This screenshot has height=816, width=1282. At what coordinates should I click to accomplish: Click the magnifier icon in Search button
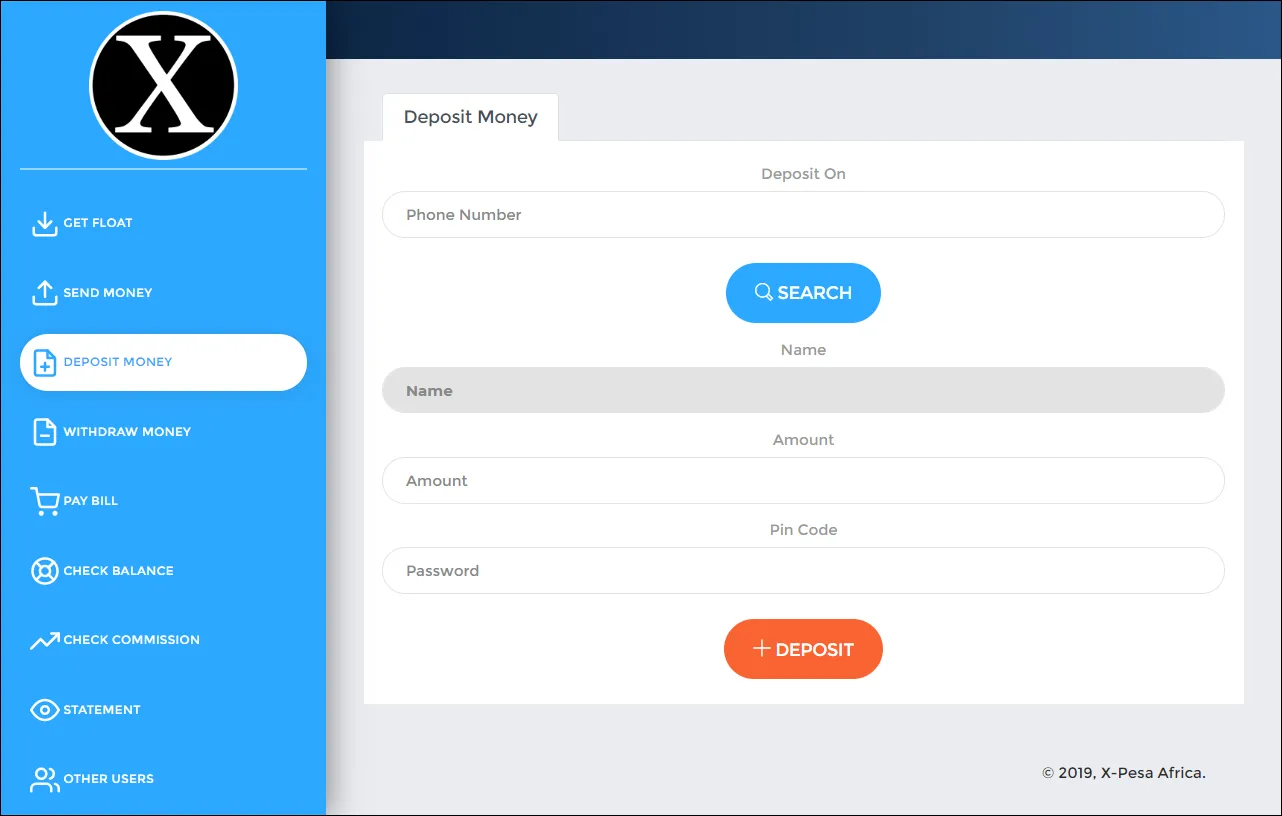coord(763,292)
